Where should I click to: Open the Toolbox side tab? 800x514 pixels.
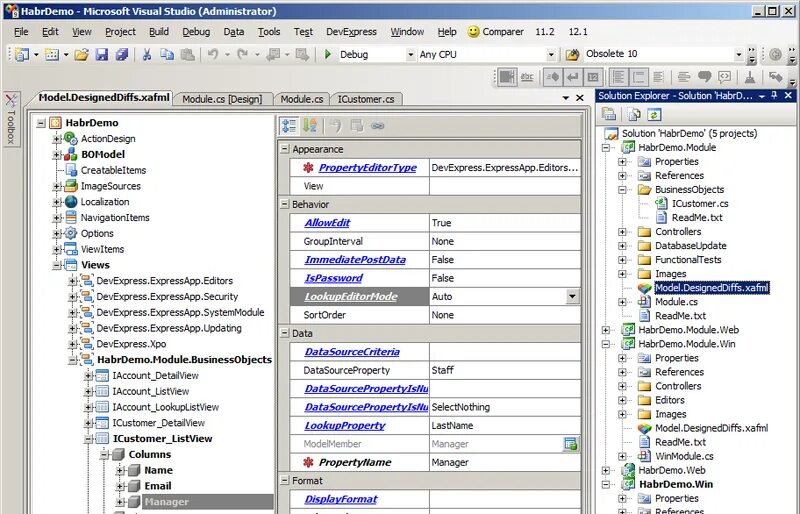coord(11,118)
